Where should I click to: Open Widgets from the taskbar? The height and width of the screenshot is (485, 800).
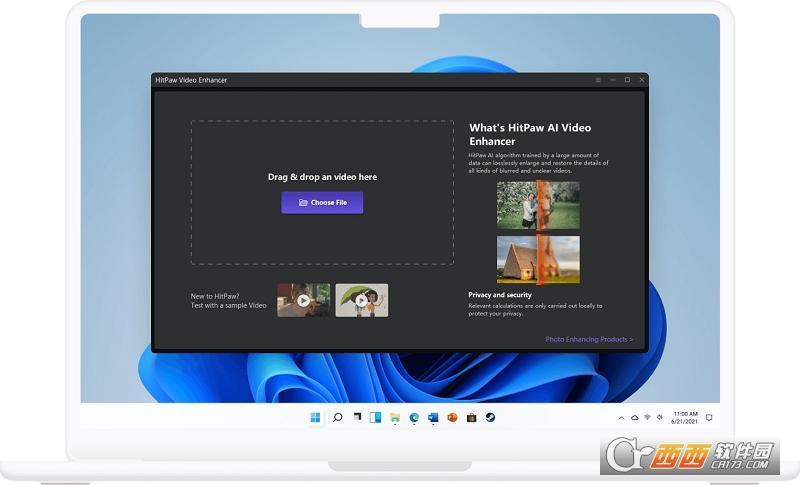click(x=376, y=418)
